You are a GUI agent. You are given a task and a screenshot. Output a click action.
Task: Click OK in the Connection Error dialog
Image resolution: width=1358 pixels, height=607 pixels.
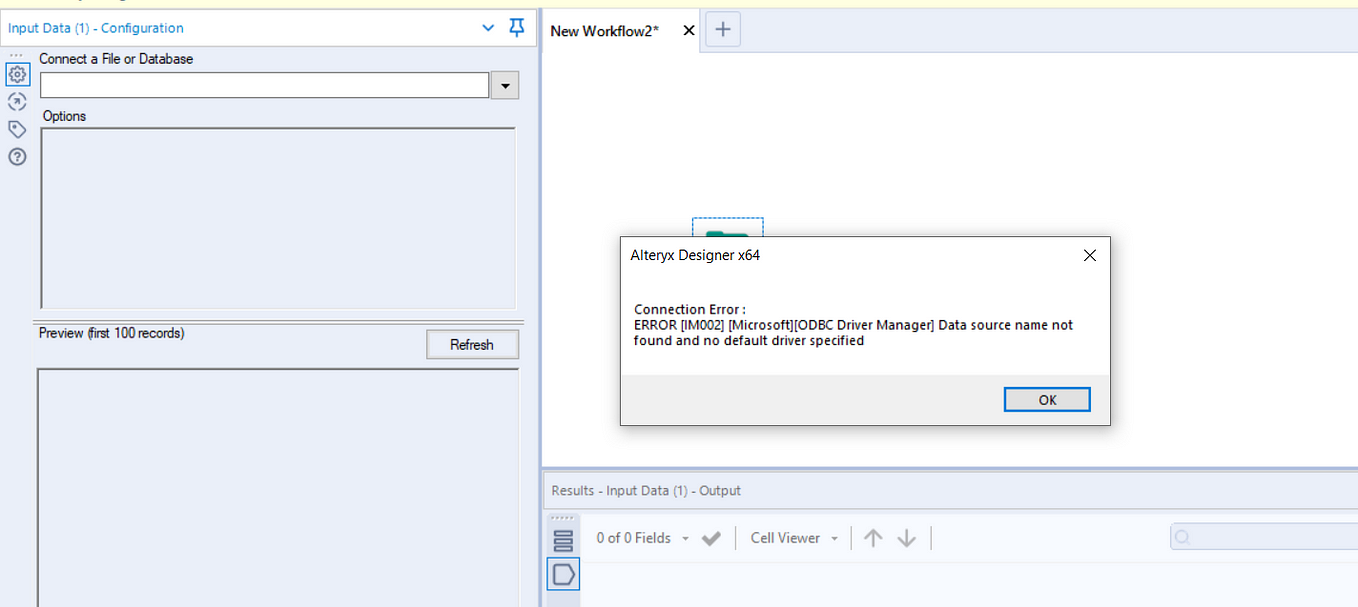(1047, 399)
